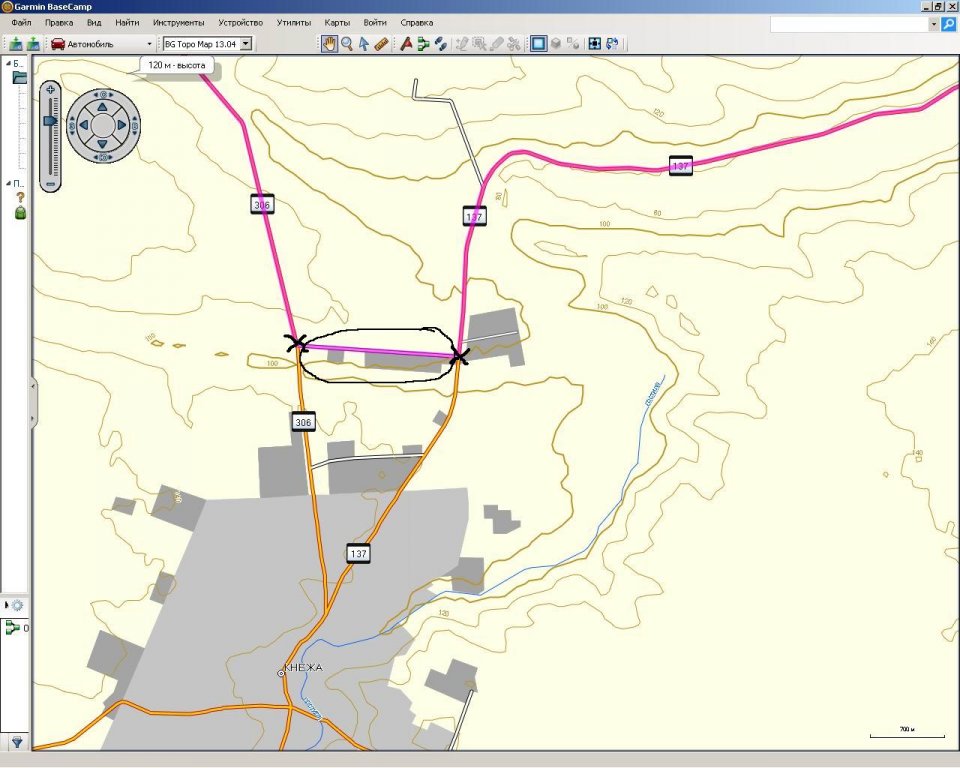Screen dimensions: 960x768
Task: Click the map sync arrows icon
Action: click(612, 43)
